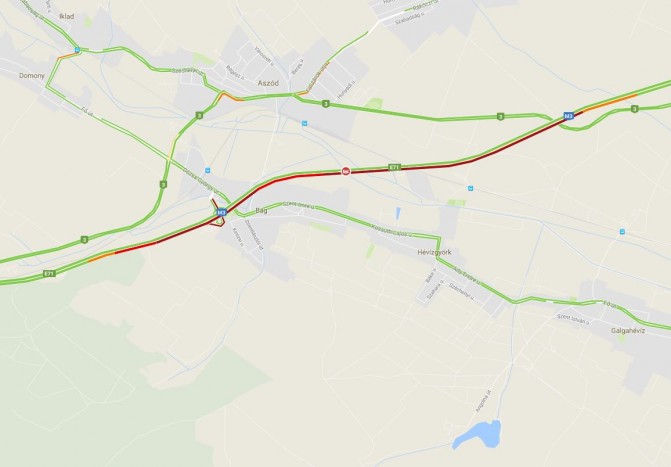This screenshot has height=467, width=671.
Task: Select the Bag town label
Action: click(x=261, y=210)
